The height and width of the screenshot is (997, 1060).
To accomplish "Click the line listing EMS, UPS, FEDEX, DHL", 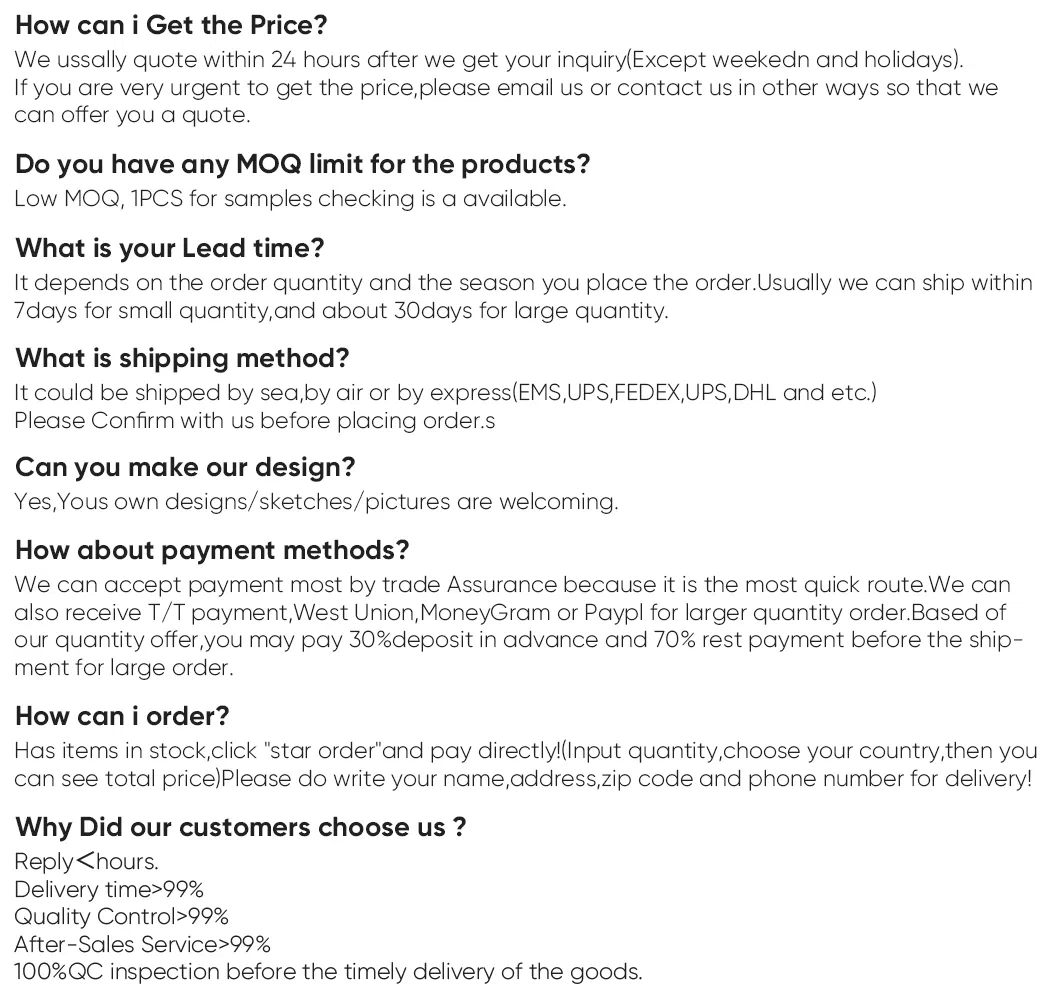I will click(x=445, y=392).
